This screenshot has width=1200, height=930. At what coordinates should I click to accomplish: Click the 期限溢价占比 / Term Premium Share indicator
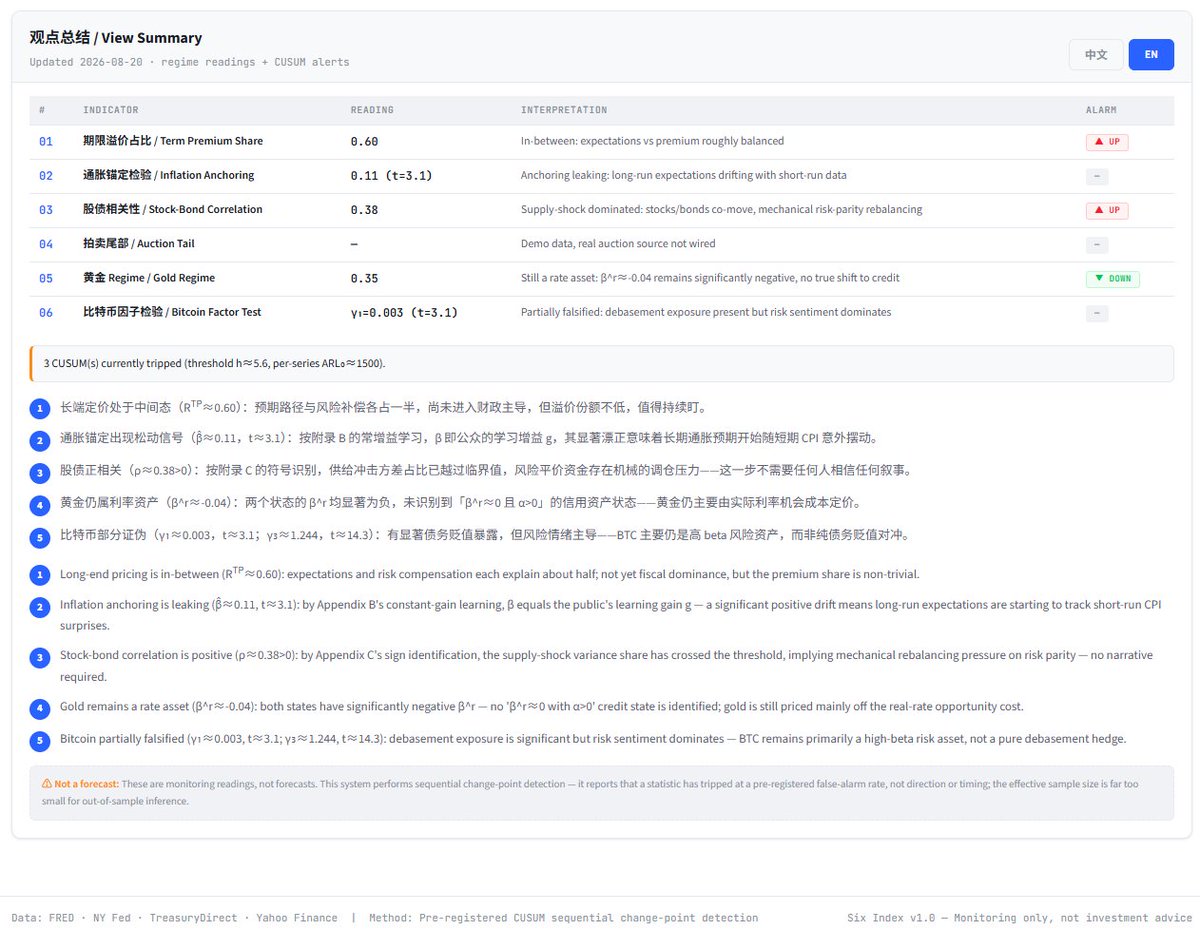[173, 141]
